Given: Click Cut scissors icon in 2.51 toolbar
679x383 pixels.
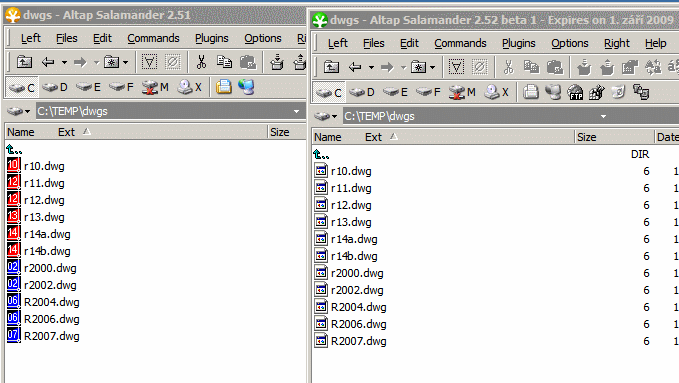Looking at the screenshot, I should (x=201, y=62).
